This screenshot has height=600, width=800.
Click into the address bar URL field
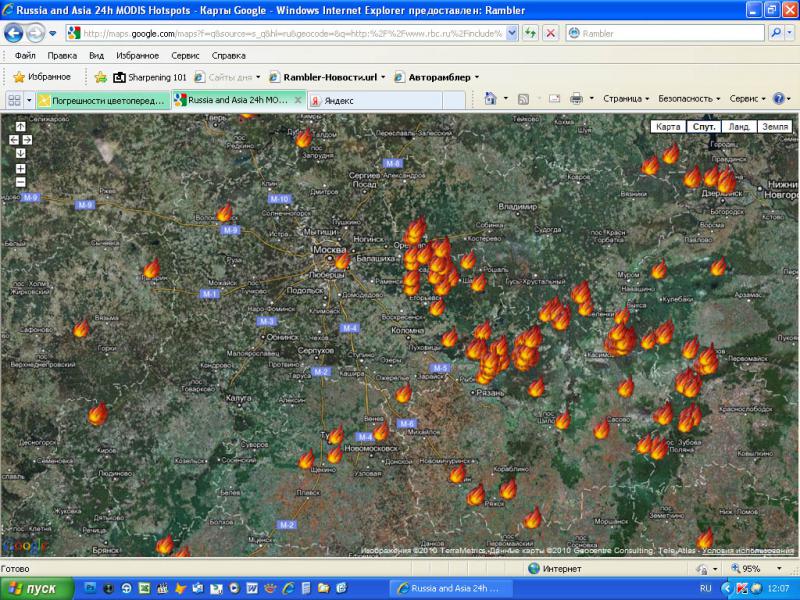click(292, 34)
